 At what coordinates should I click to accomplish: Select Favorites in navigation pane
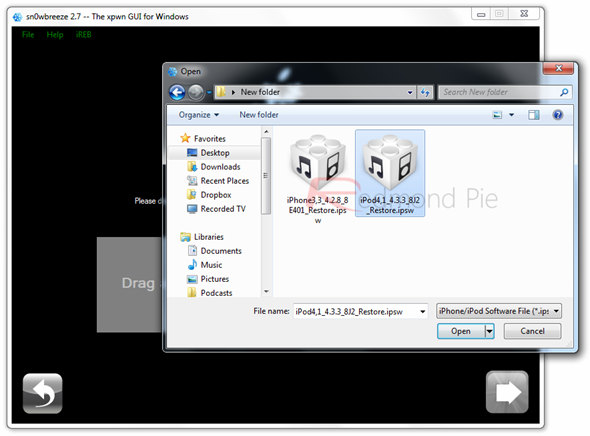203,138
